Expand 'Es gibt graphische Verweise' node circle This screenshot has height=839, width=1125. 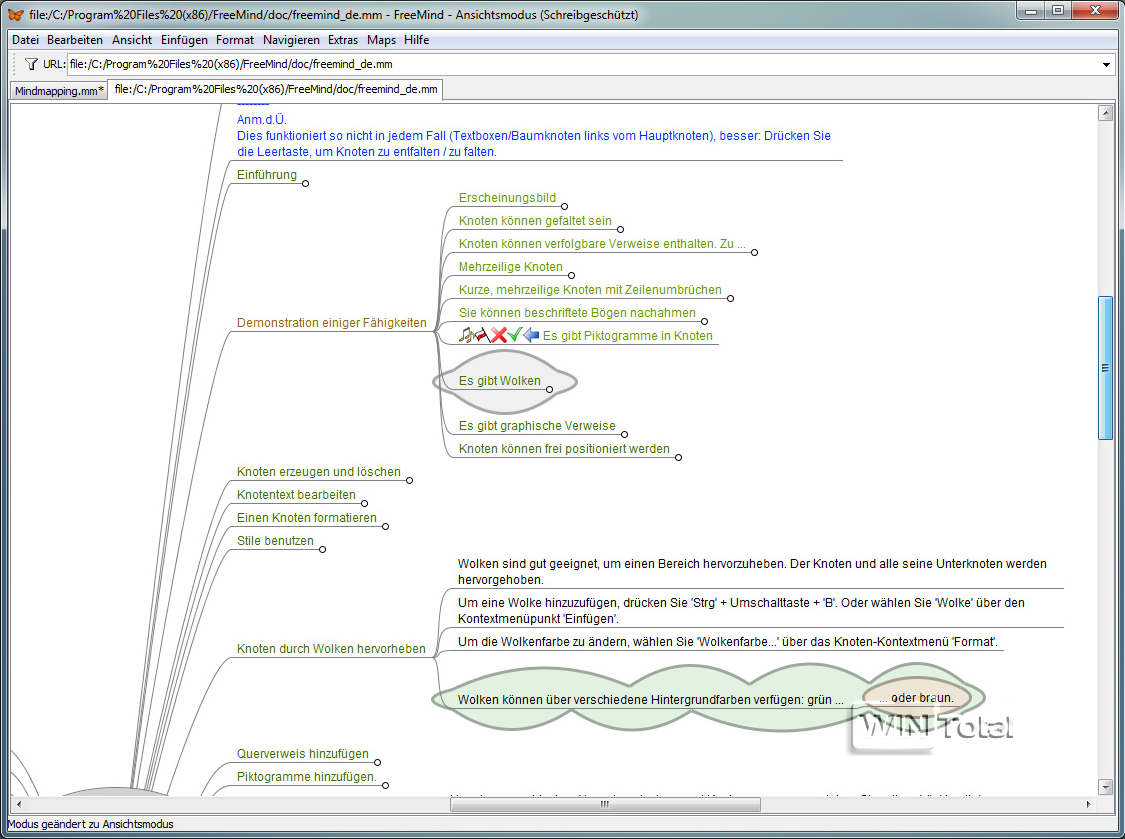coord(625,434)
